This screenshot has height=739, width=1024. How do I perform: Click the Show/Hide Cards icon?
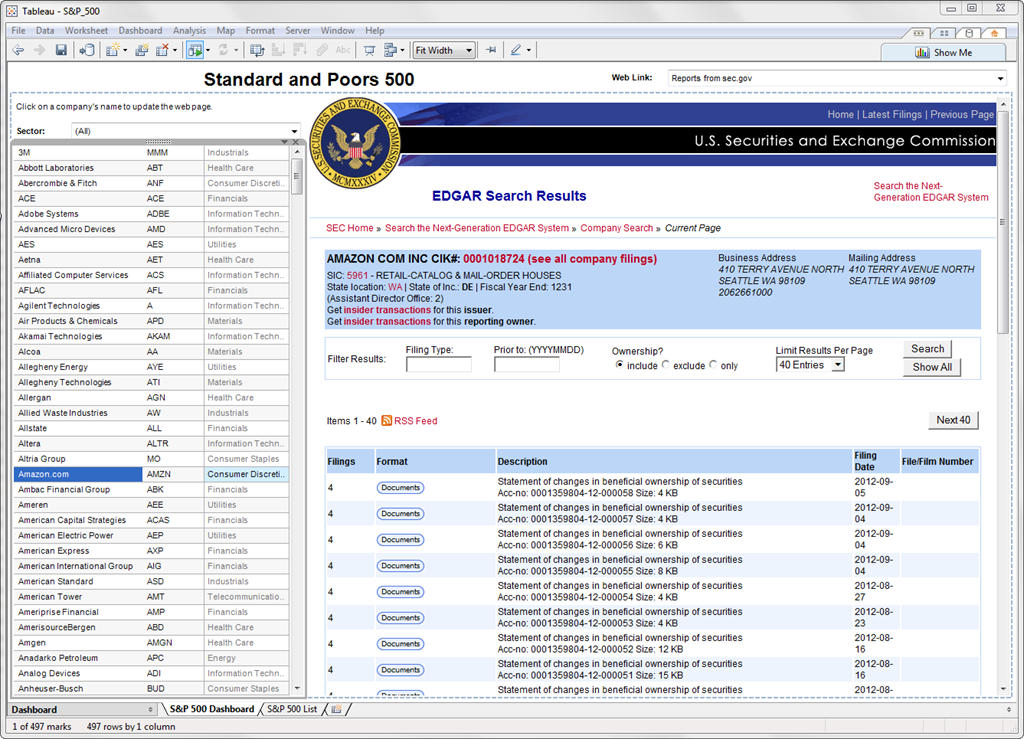[x=391, y=50]
